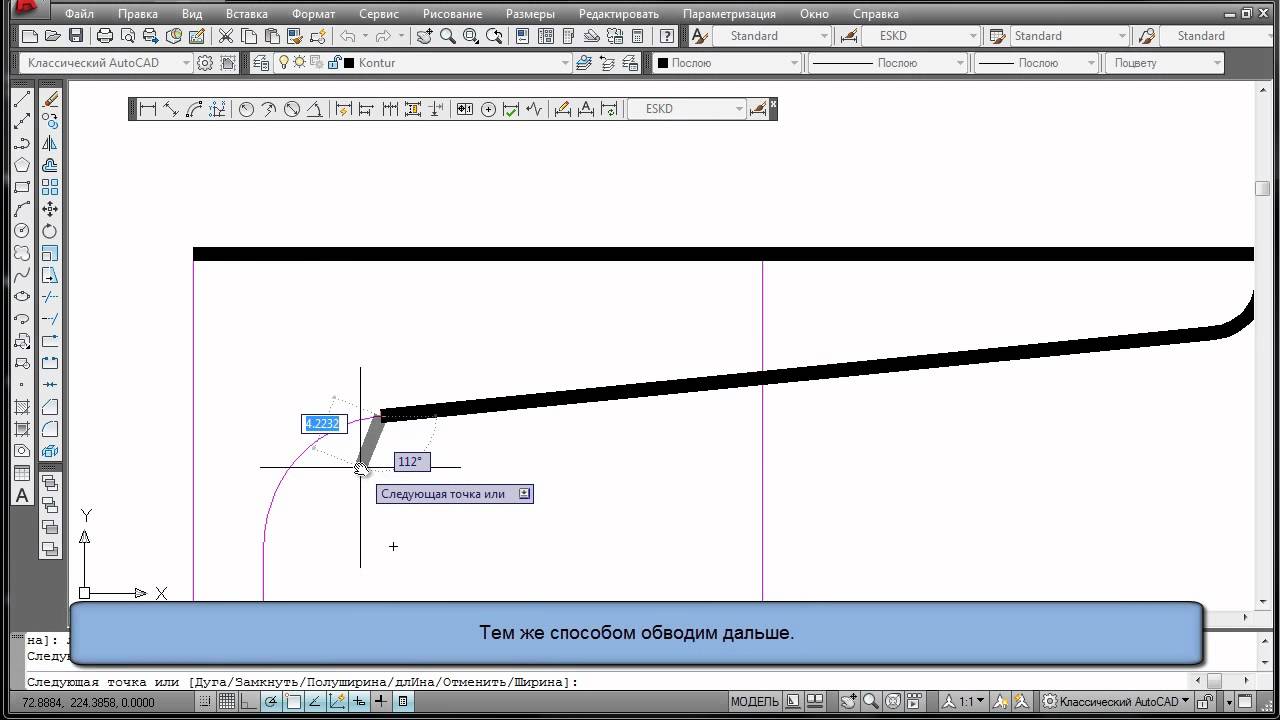The height and width of the screenshot is (720, 1280).
Task: Click the Linear dimension icon
Action: [x=148, y=109]
